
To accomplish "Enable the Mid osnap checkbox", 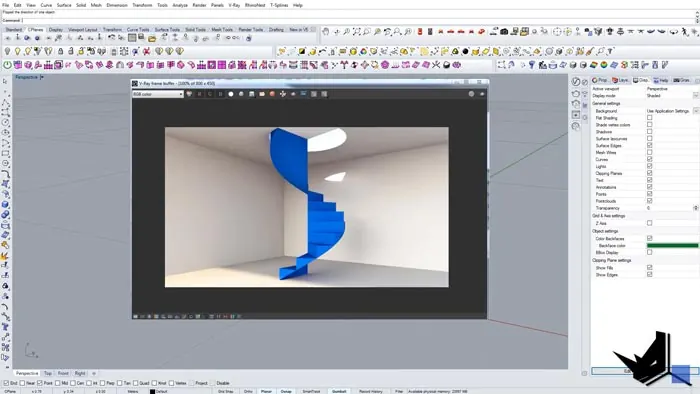I will click(58, 383).
